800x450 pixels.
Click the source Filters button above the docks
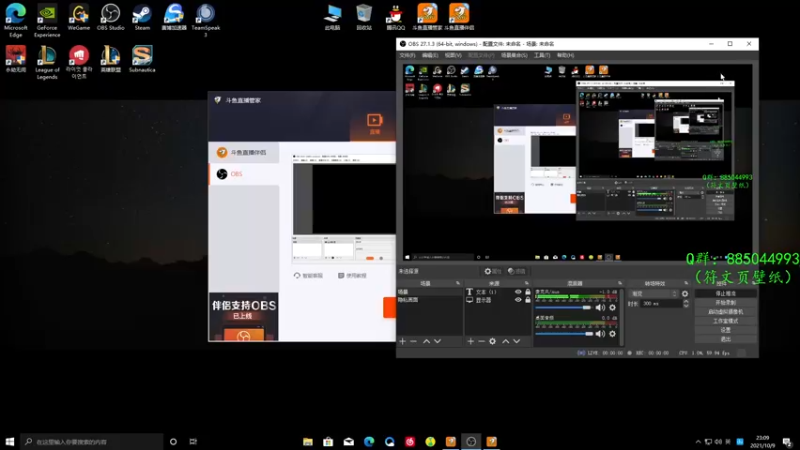click(517, 271)
